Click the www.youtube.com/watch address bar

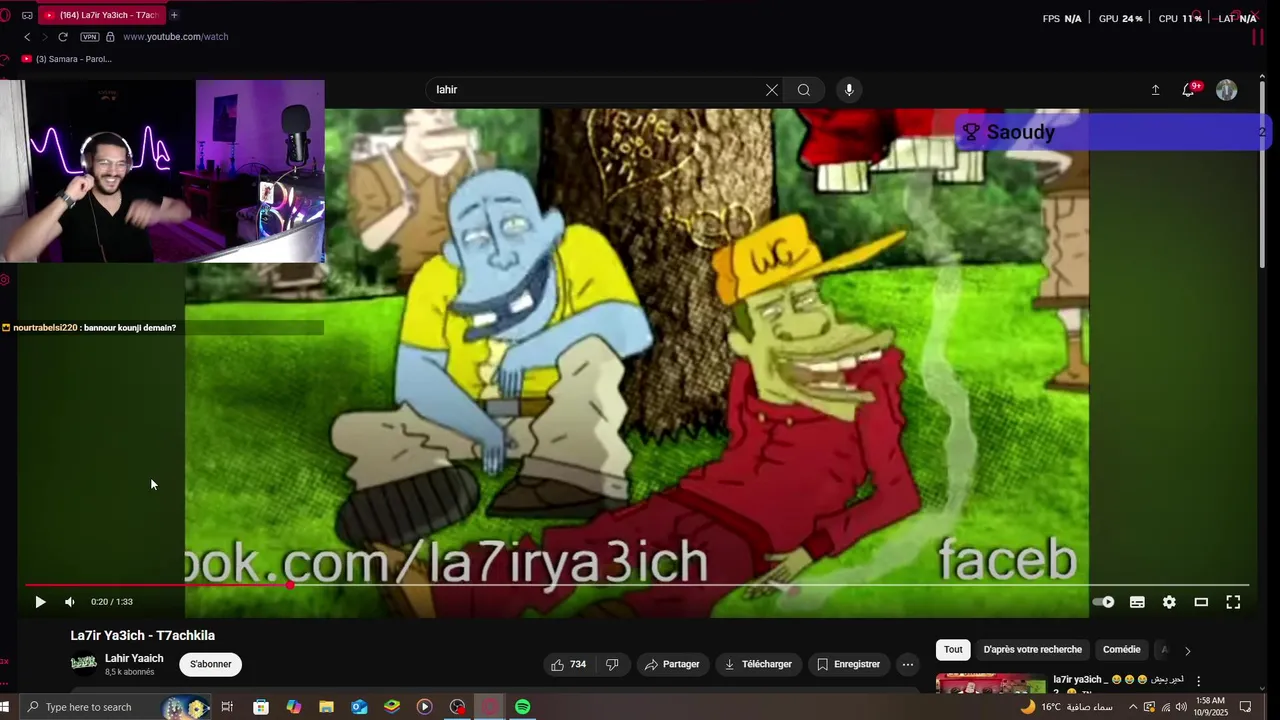pos(176,37)
